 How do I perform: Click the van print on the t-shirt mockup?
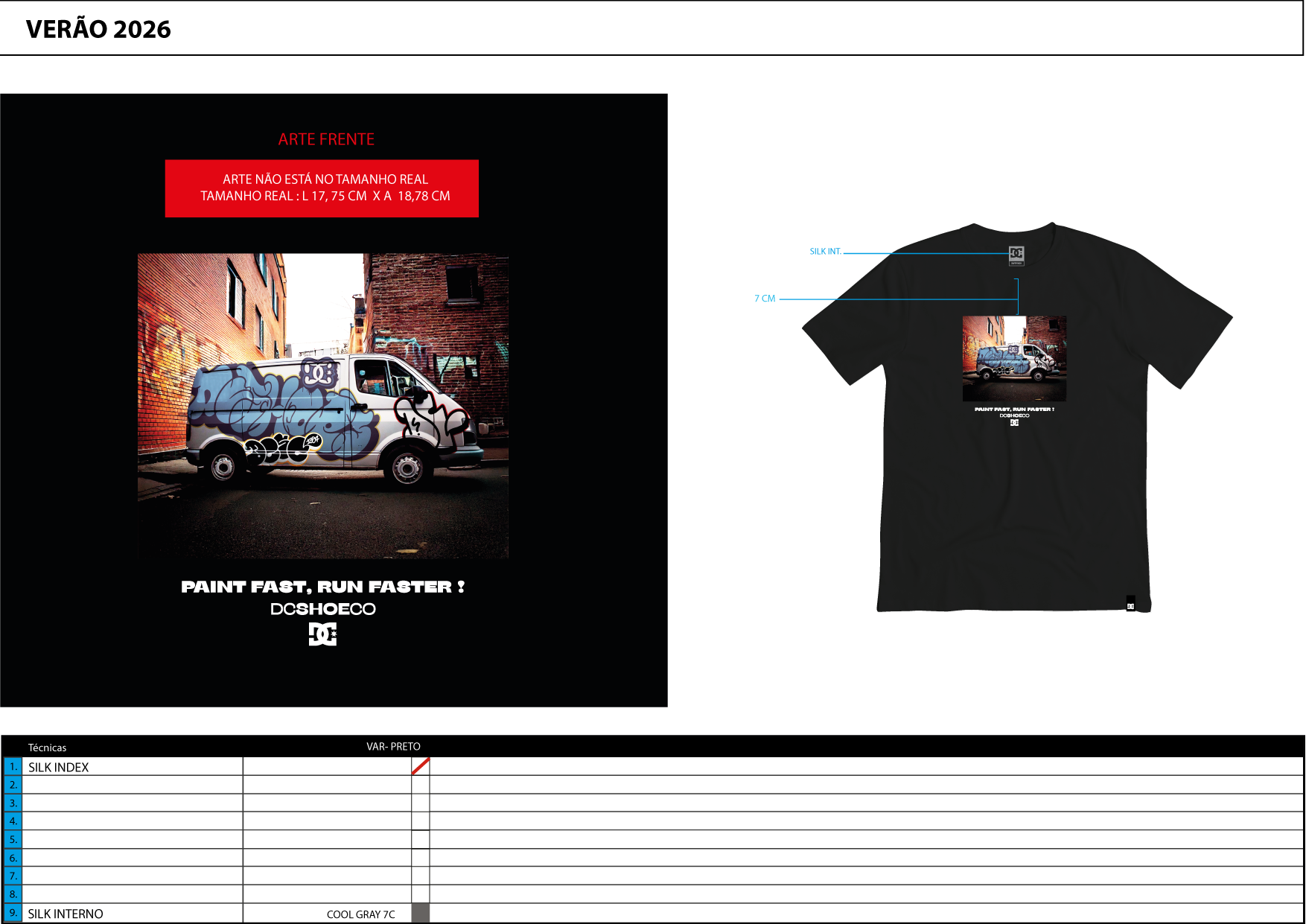pyautogui.click(x=1014, y=358)
